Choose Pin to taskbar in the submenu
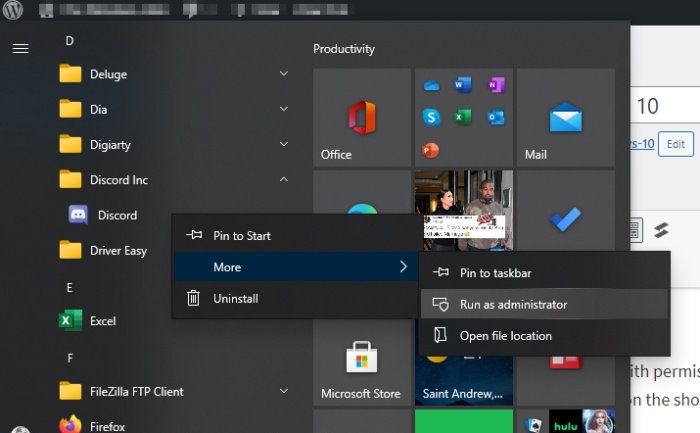 (x=545, y=273)
